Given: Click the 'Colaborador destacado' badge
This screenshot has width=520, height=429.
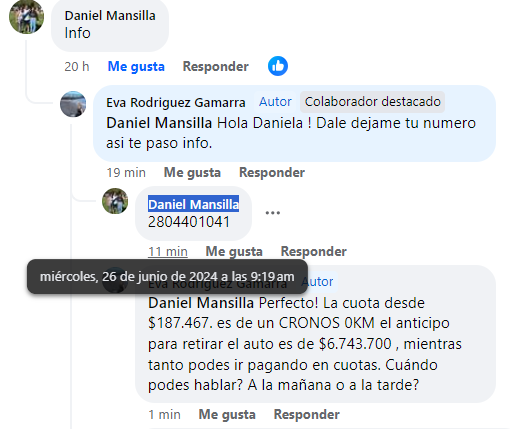Looking at the screenshot, I should [373, 102].
